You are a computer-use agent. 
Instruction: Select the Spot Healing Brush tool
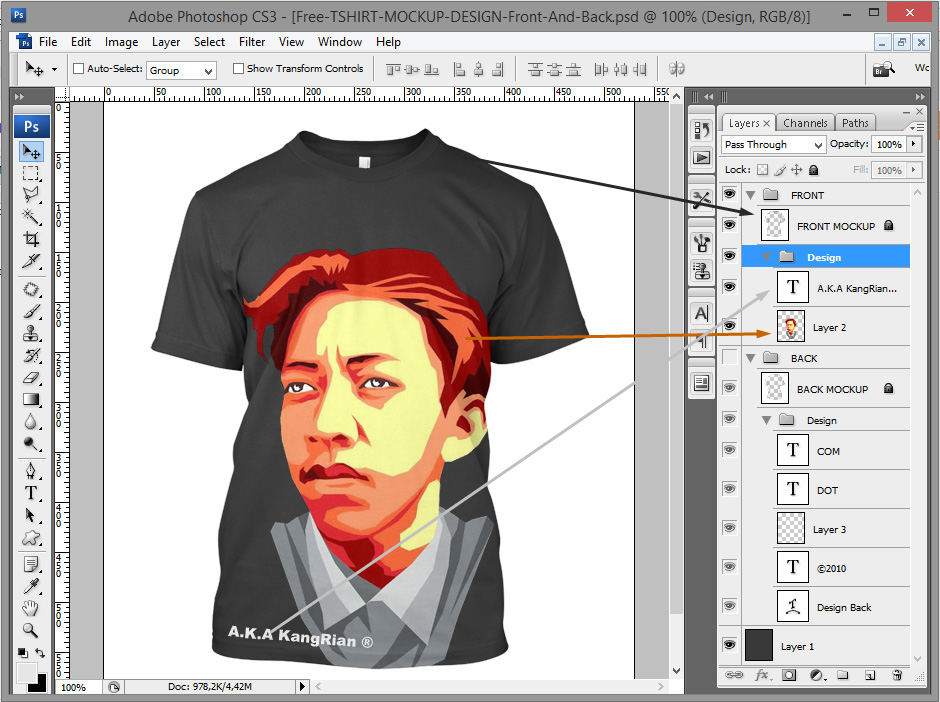[31, 290]
